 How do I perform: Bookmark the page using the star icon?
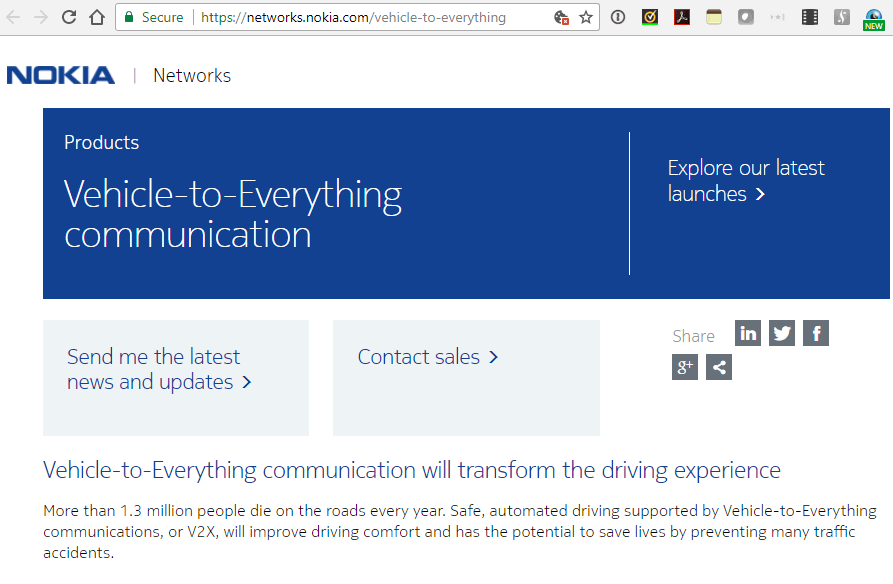pos(583,17)
